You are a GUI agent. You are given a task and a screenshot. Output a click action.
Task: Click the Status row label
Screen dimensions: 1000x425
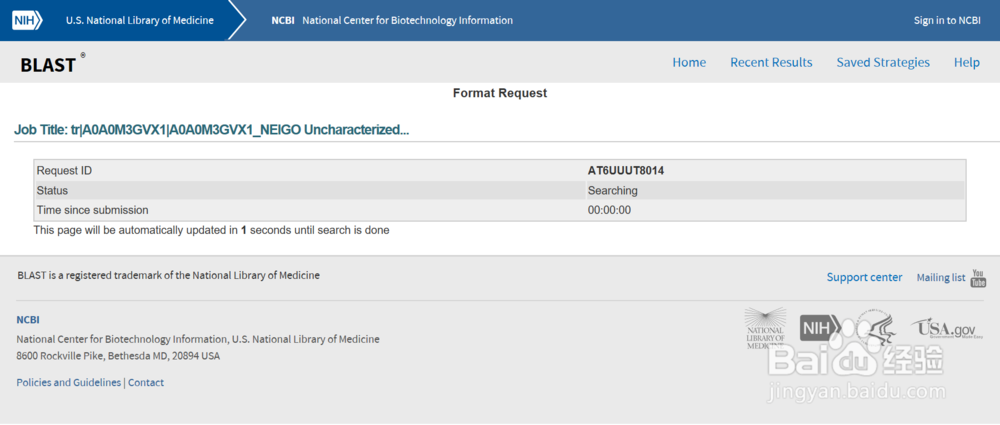(x=52, y=190)
